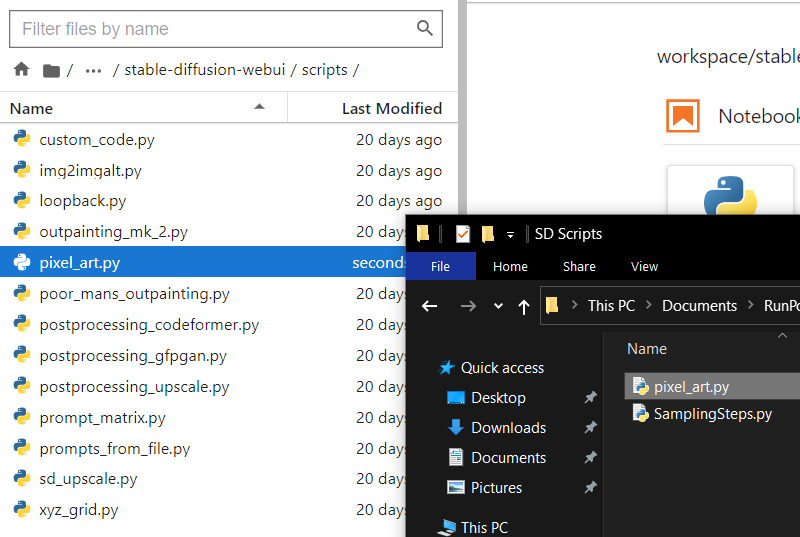Screen dimensions: 800x537
Task: Go to the home directory icon
Action: pos(21,70)
